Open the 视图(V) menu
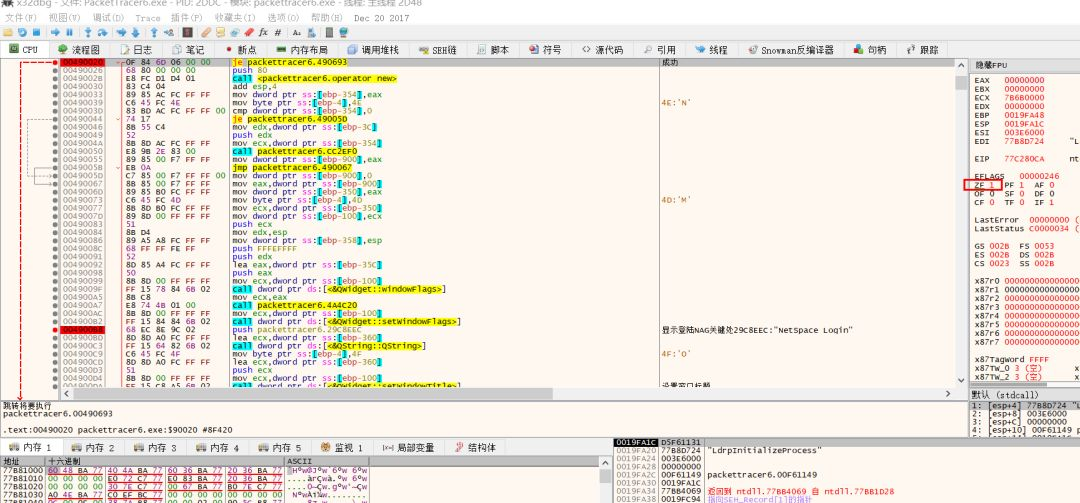This screenshot has height=503, width=1080. (64, 18)
